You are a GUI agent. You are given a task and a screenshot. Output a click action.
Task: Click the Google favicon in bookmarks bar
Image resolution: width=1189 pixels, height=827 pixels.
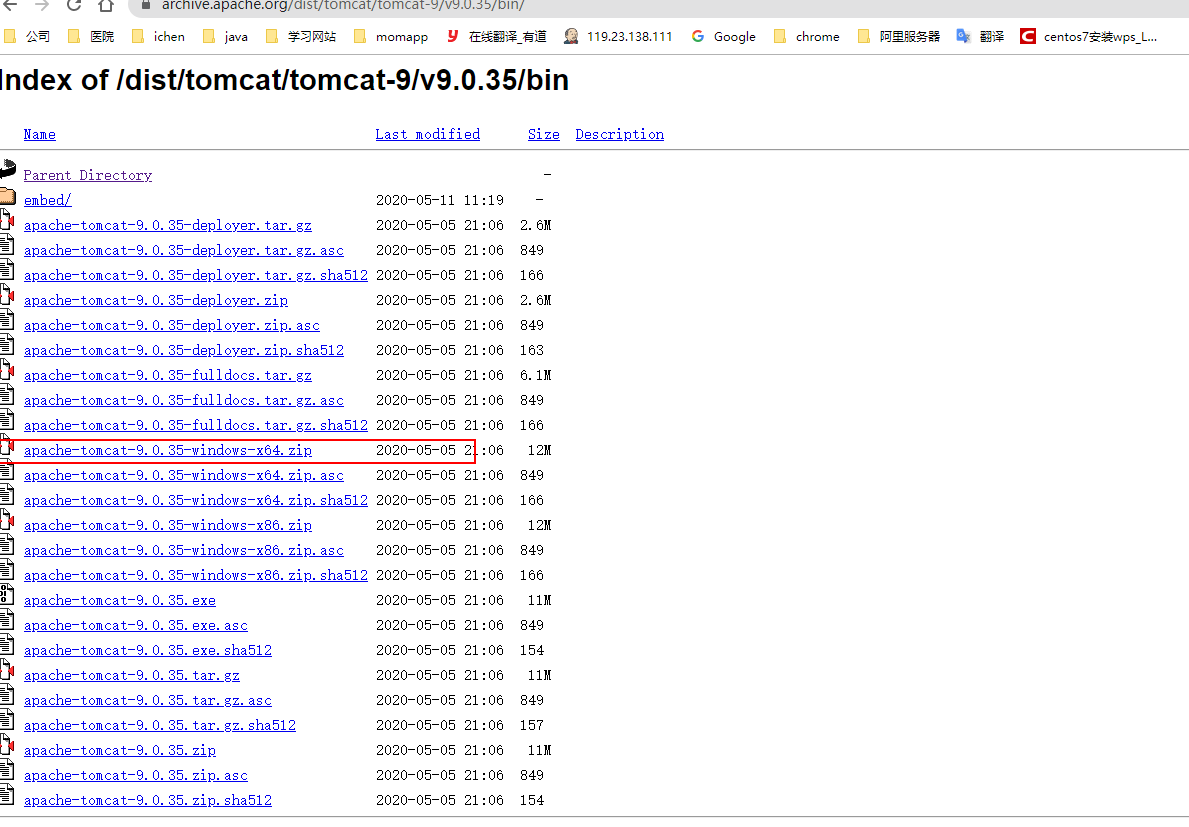[700, 36]
